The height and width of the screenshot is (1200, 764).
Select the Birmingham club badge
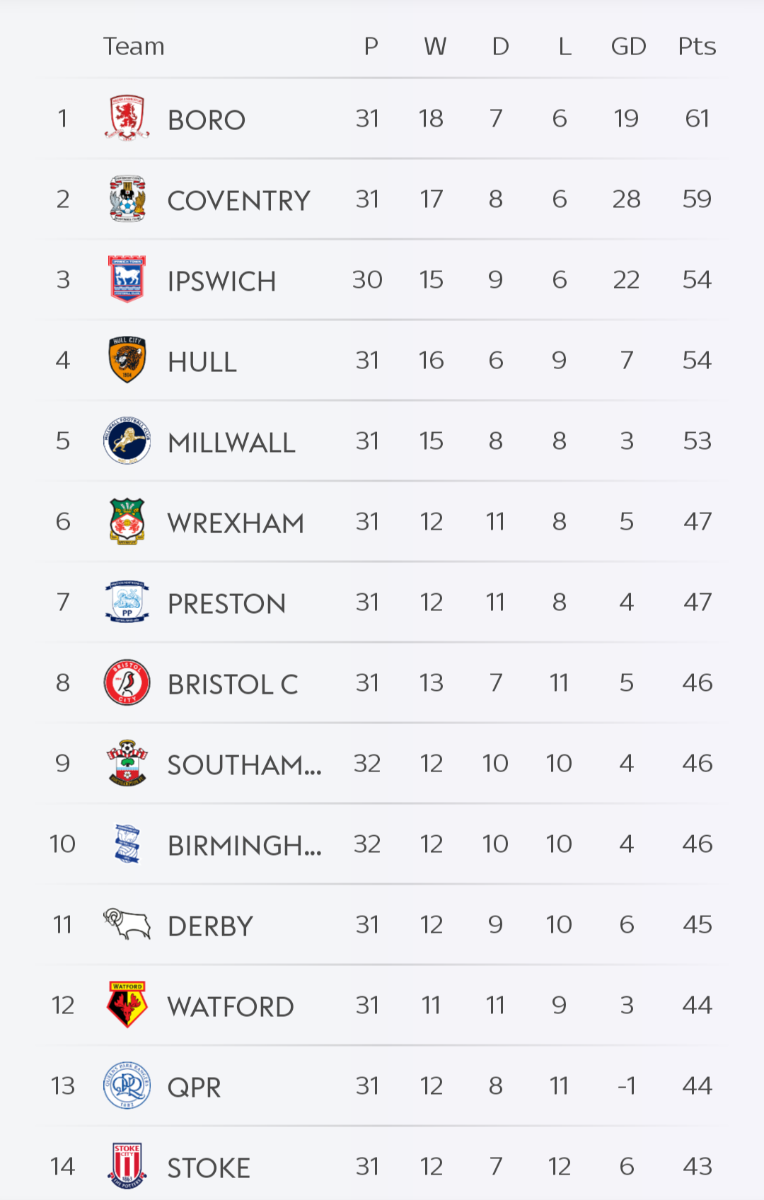pos(127,844)
